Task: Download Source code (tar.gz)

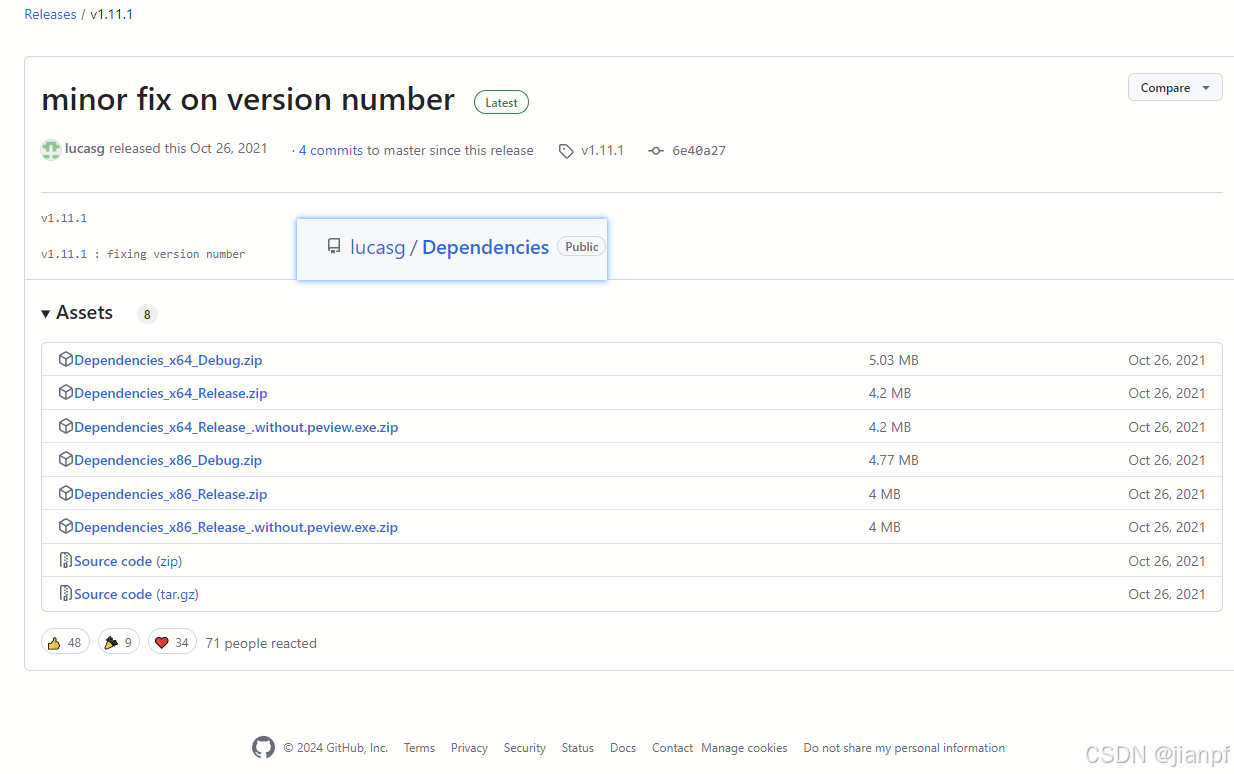Action: (136, 594)
